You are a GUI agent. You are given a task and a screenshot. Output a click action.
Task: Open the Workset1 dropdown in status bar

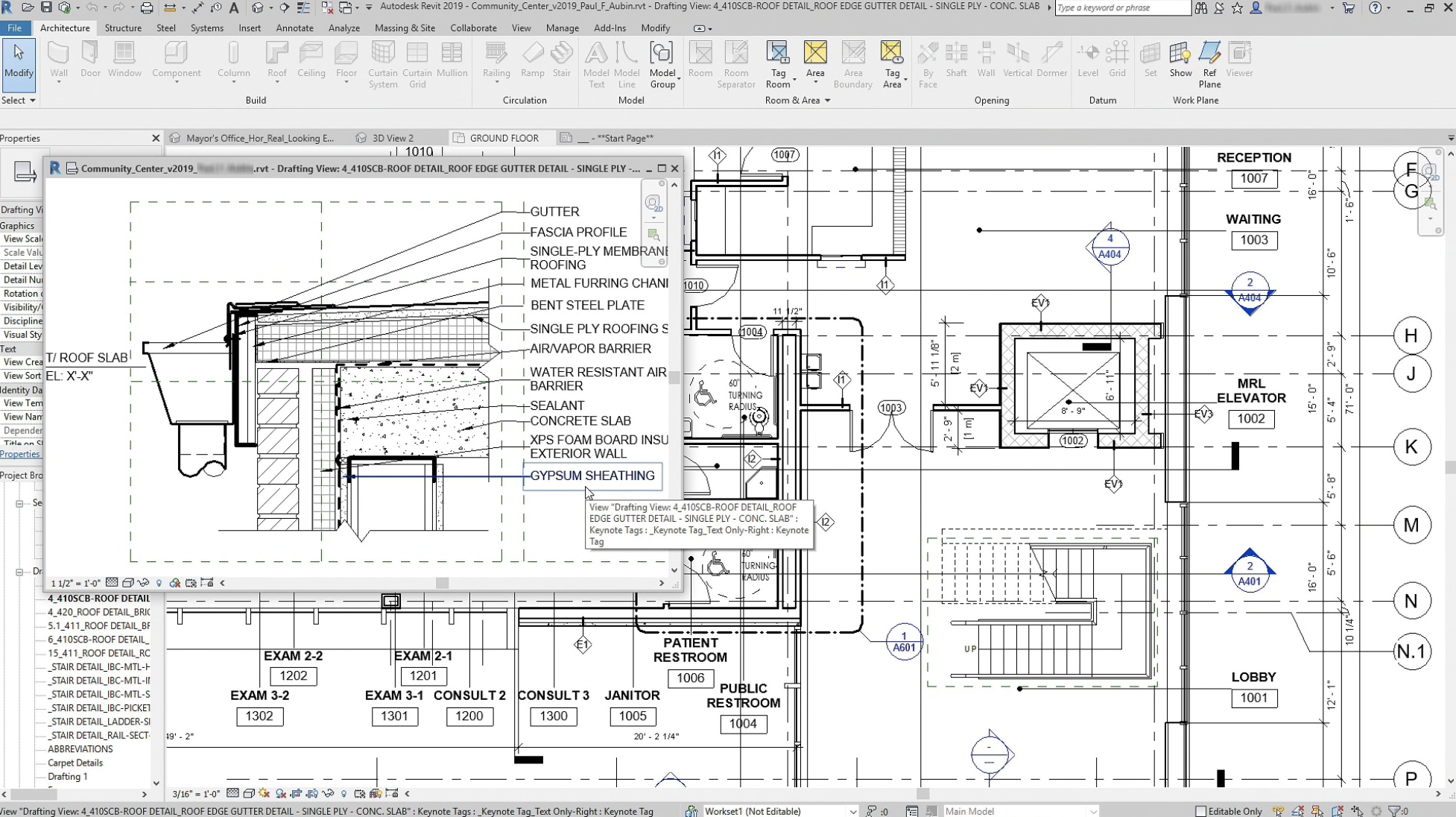852,811
